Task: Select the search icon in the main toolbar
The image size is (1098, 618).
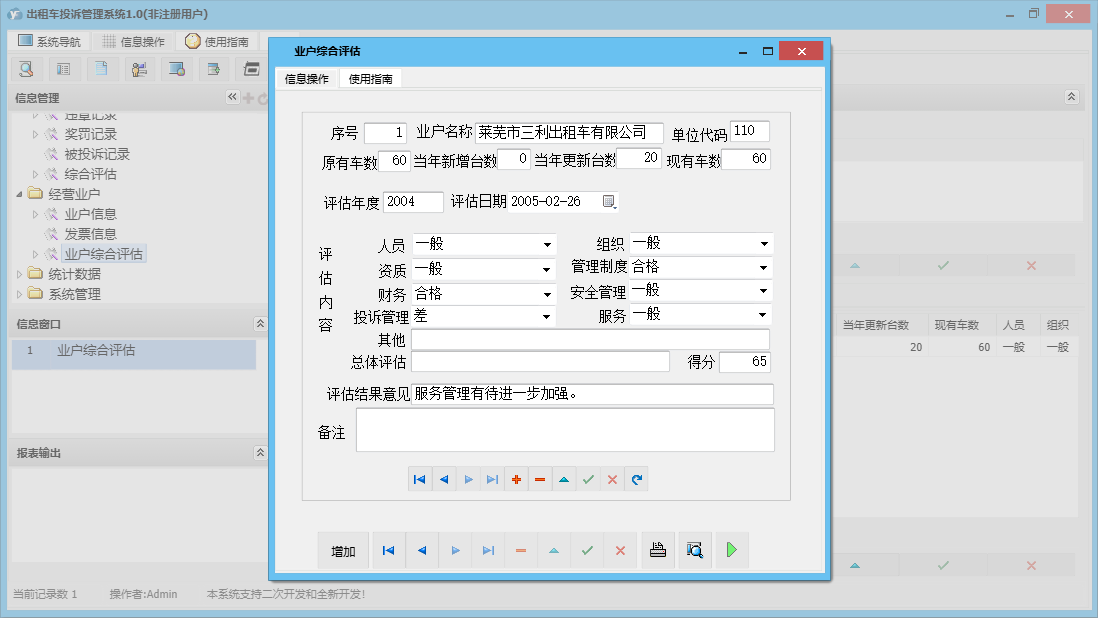Action: [x=25, y=68]
